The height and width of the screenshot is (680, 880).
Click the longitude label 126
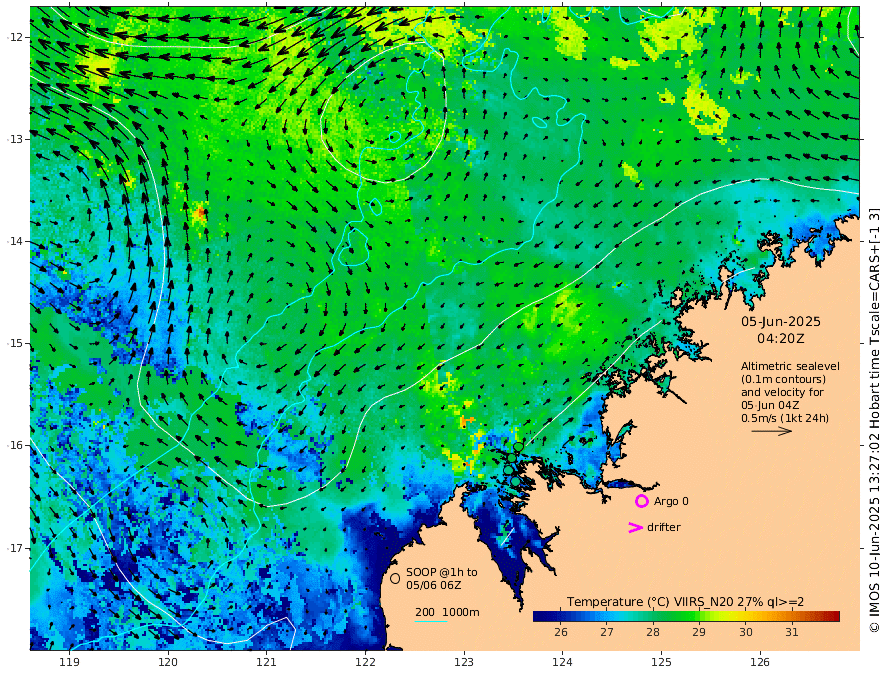pyautogui.click(x=760, y=663)
